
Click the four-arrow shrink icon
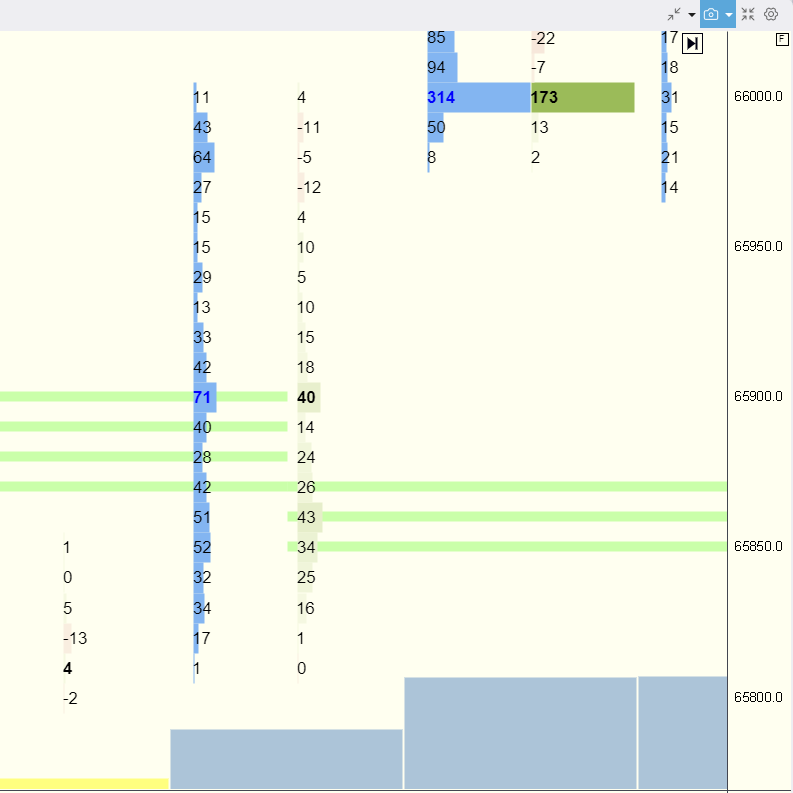point(748,14)
